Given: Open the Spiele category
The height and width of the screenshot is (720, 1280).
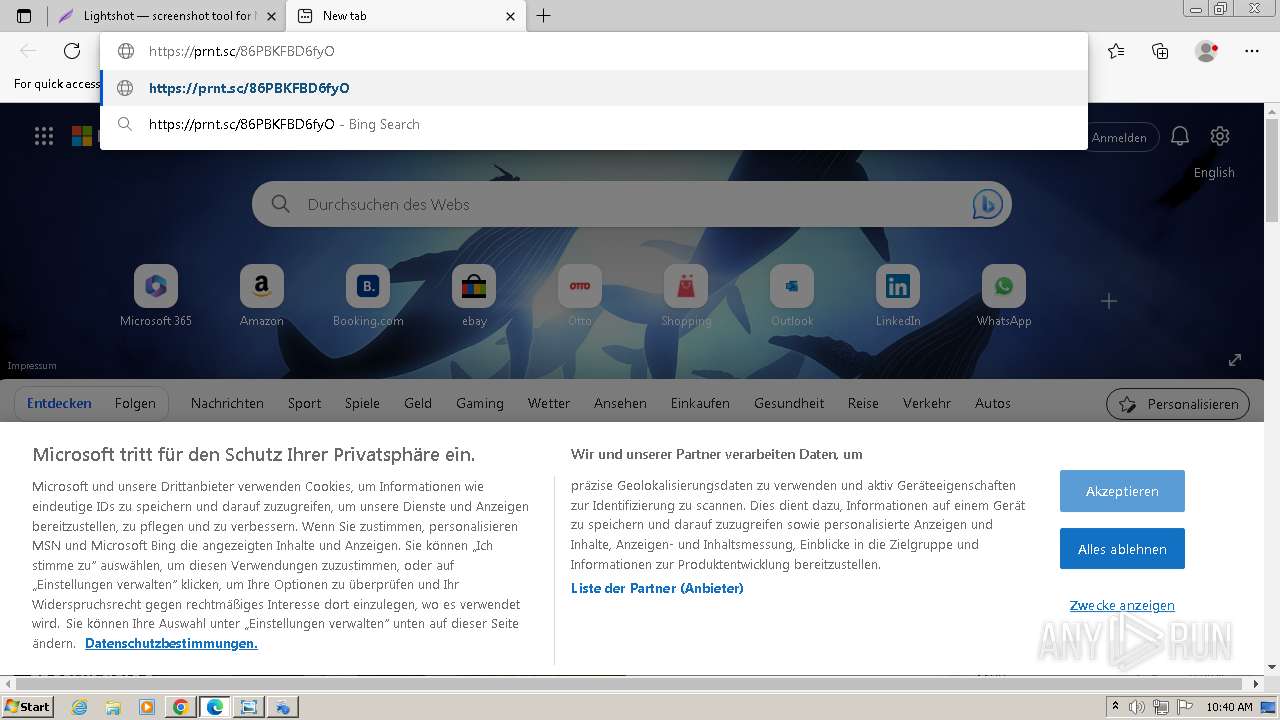Looking at the screenshot, I should click(x=362, y=403).
